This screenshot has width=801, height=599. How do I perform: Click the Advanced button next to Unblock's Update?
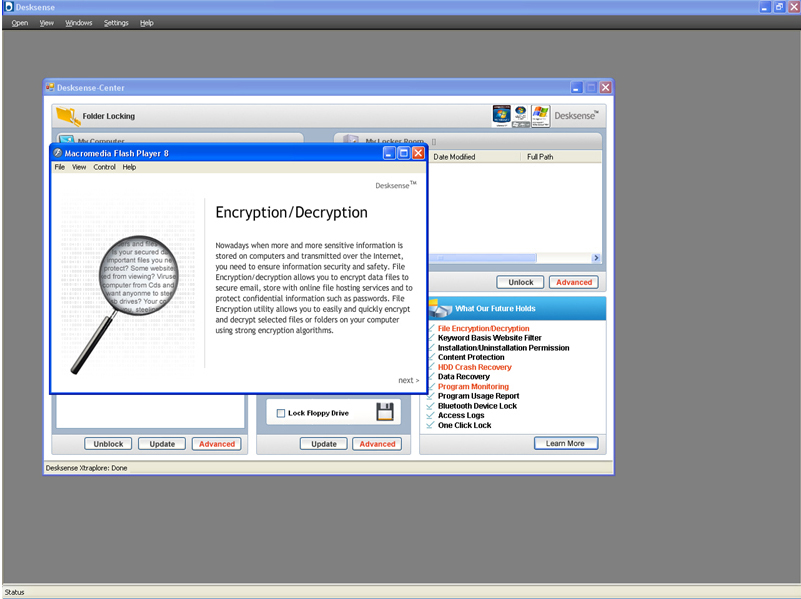tap(217, 444)
